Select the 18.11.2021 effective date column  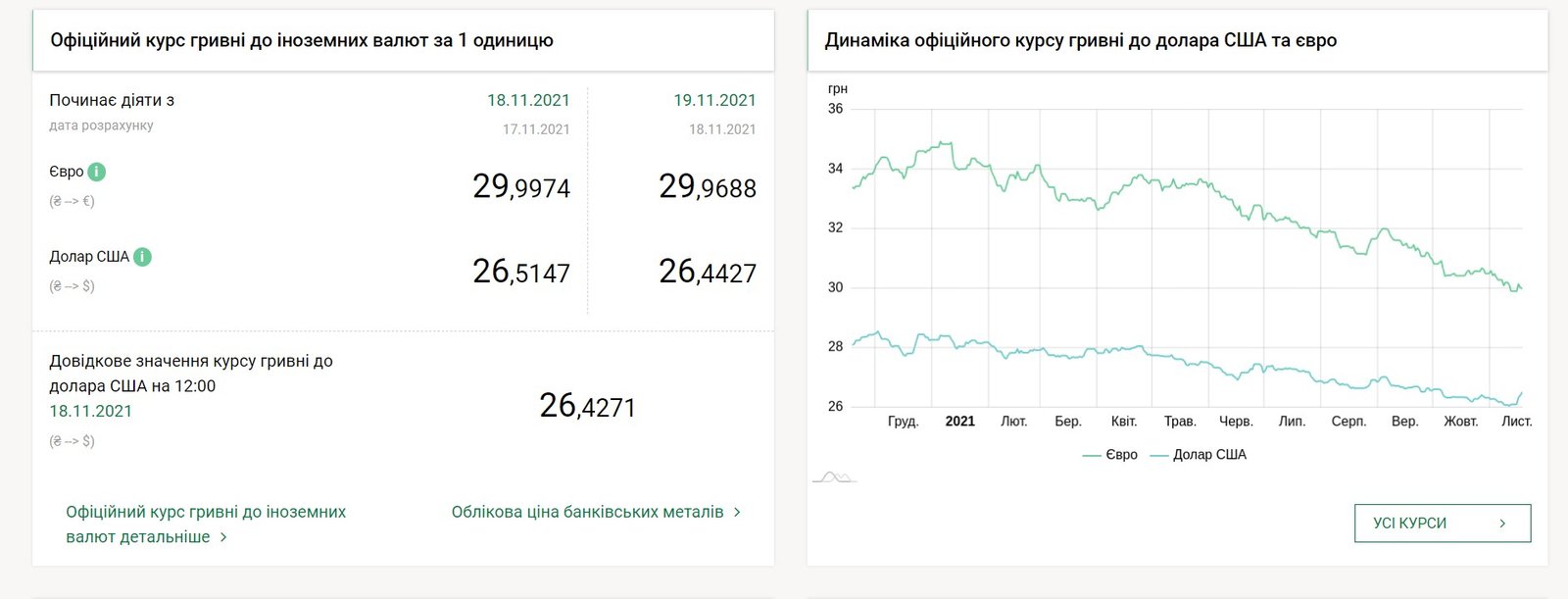coord(528,100)
